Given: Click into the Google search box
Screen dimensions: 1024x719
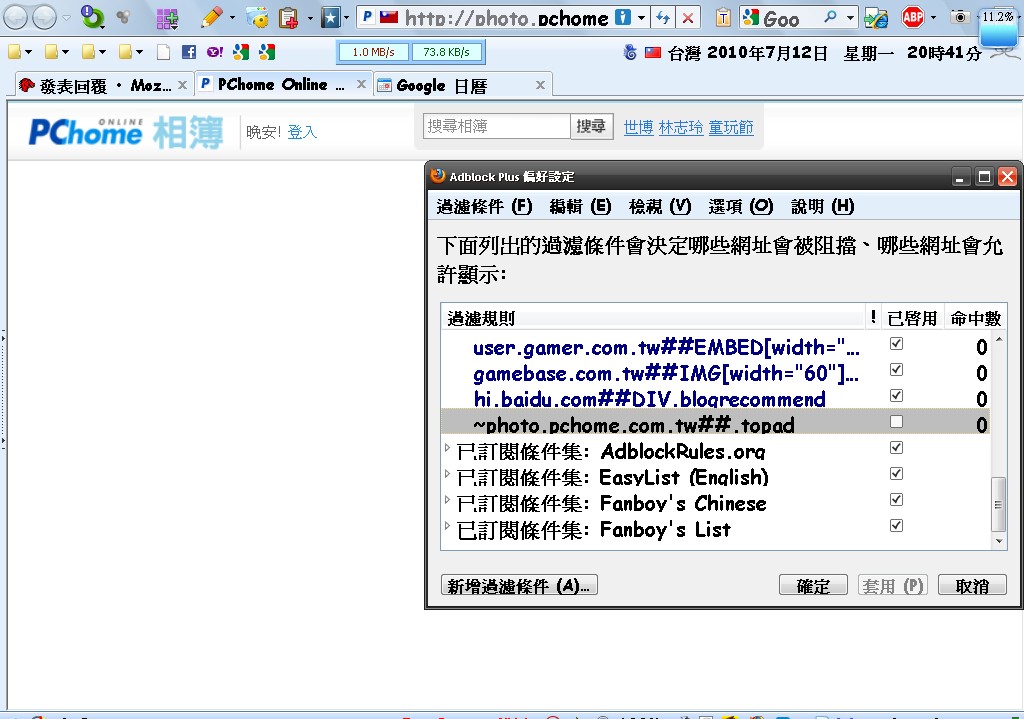Looking at the screenshot, I should pyautogui.click(x=788, y=18).
